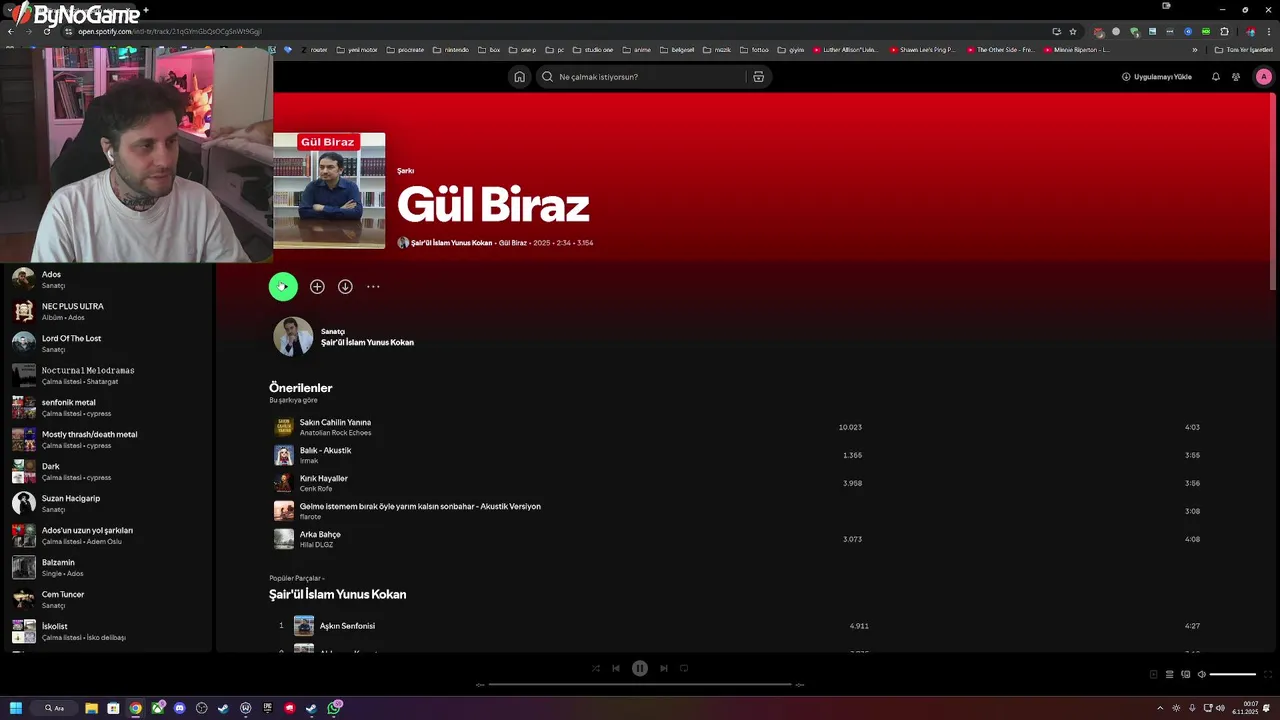Open artist Şair'ül İslam Yunus Kokan link
The width and height of the screenshot is (1280, 720).
(x=367, y=342)
